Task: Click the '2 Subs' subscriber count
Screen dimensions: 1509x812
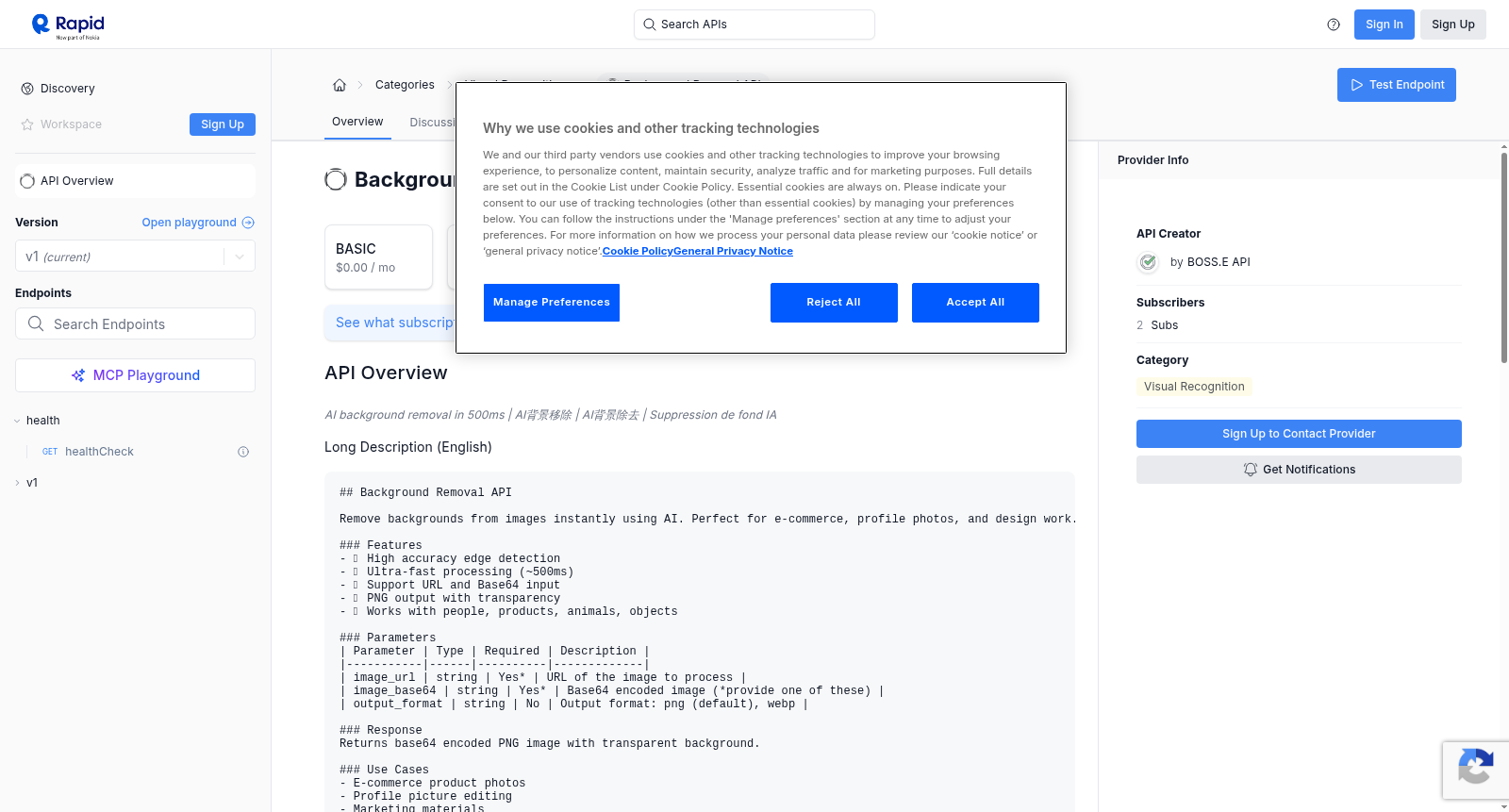Action: pyautogui.click(x=1157, y=325)
